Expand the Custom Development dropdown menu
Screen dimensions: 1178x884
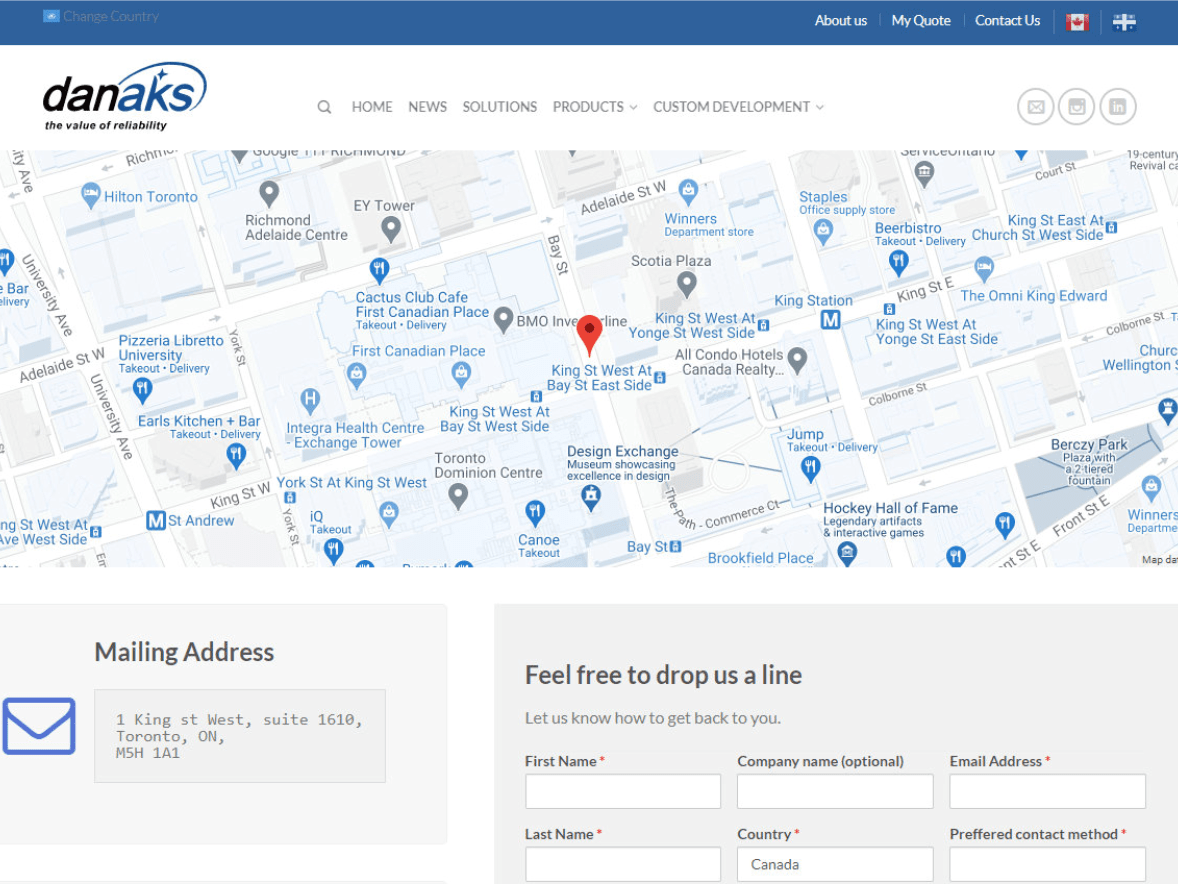tap(738, 107)
